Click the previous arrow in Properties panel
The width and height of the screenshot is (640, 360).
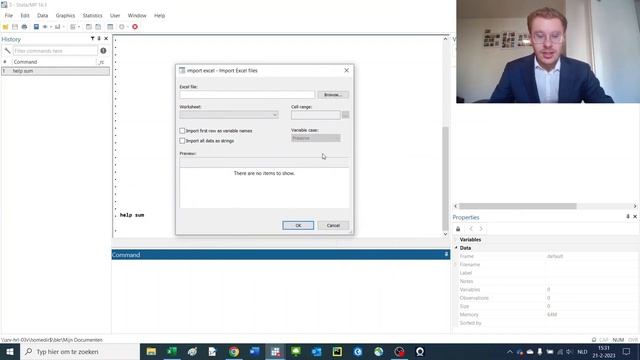(471, 229)
